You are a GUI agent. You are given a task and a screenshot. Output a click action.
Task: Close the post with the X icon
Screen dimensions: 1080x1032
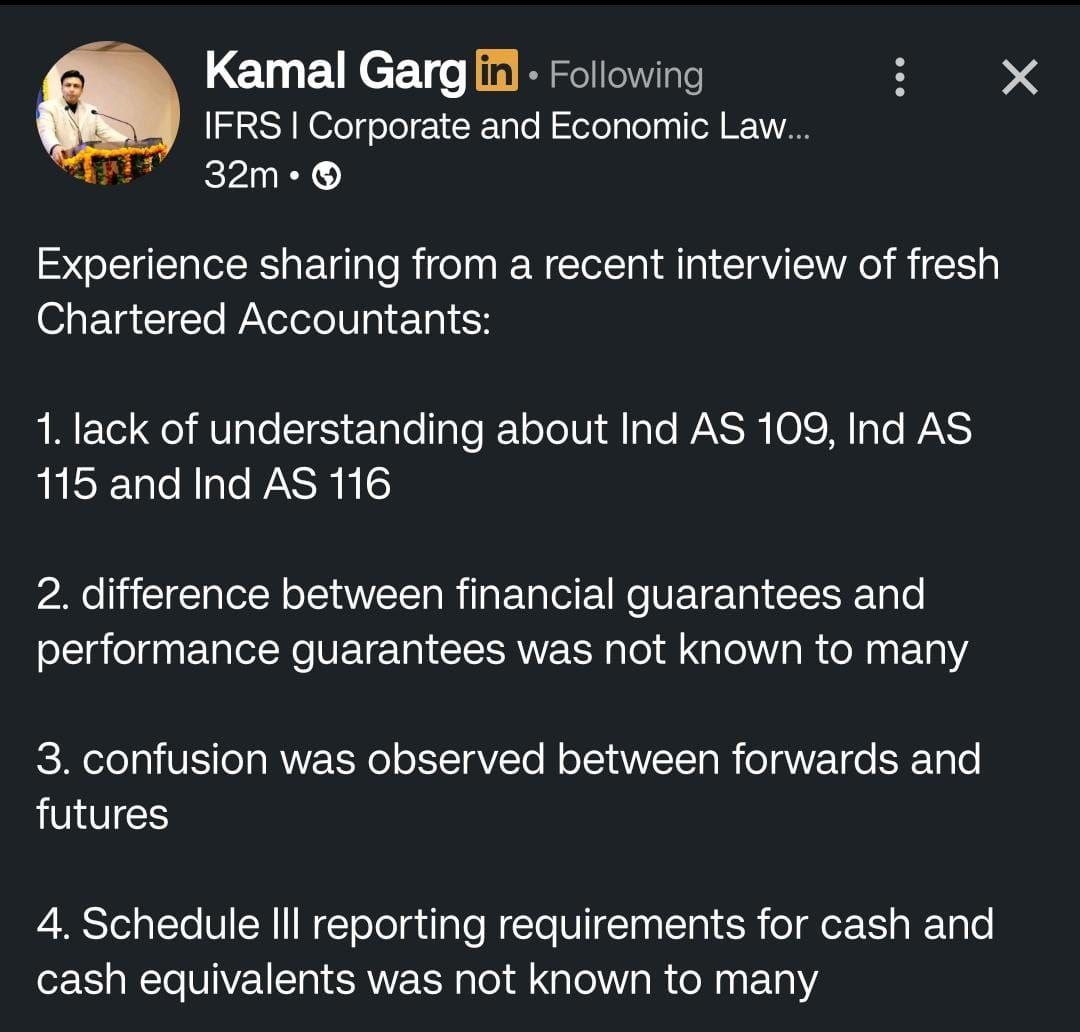point(1019,77)
